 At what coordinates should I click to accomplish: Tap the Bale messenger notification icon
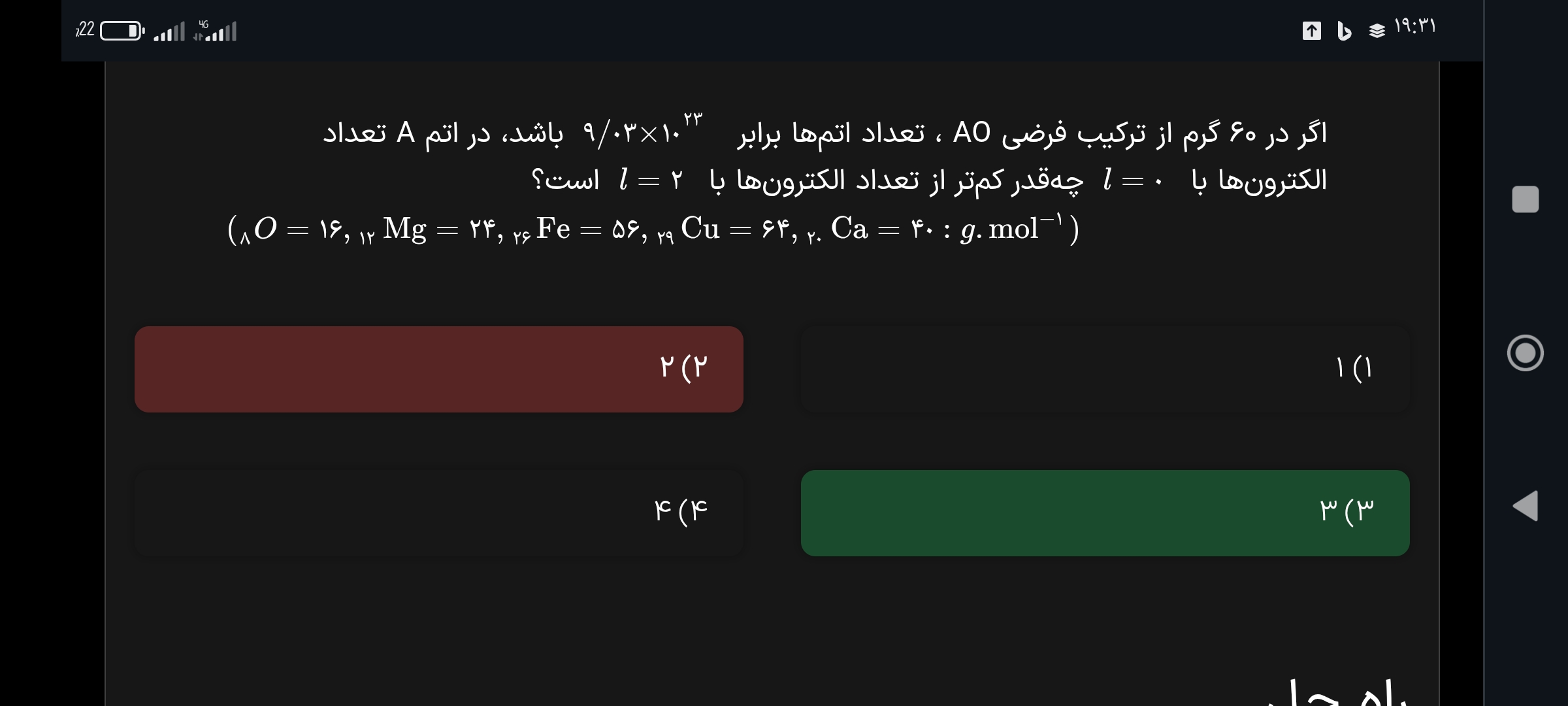point(1344,31)
